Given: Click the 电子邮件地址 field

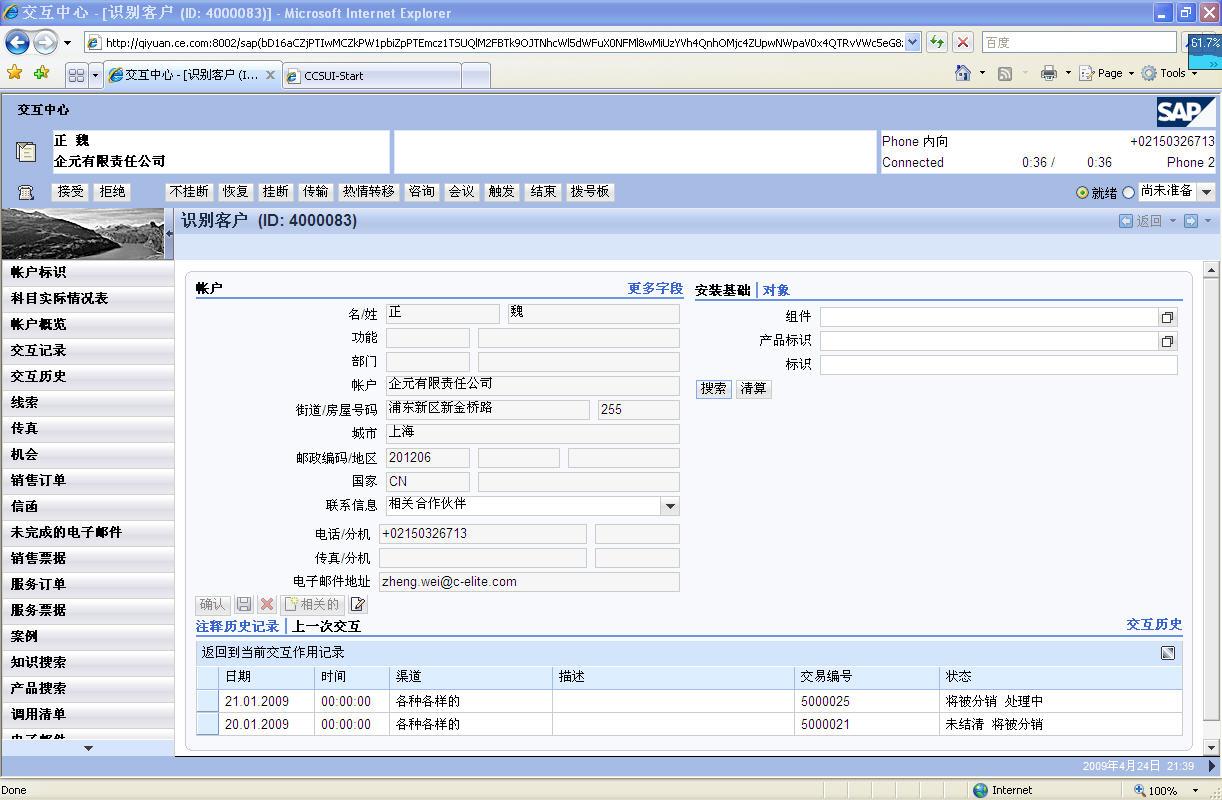Looking at the screenshot, I should coord(529,582).
